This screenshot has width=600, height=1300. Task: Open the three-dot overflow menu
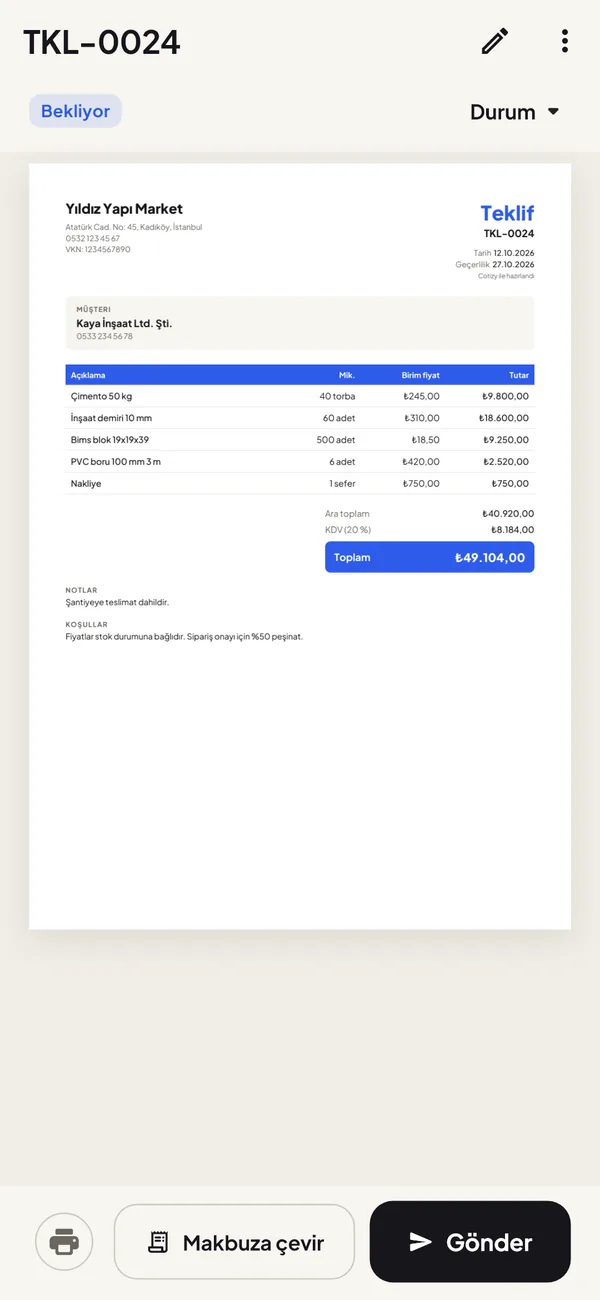click(x=565, y=41)
